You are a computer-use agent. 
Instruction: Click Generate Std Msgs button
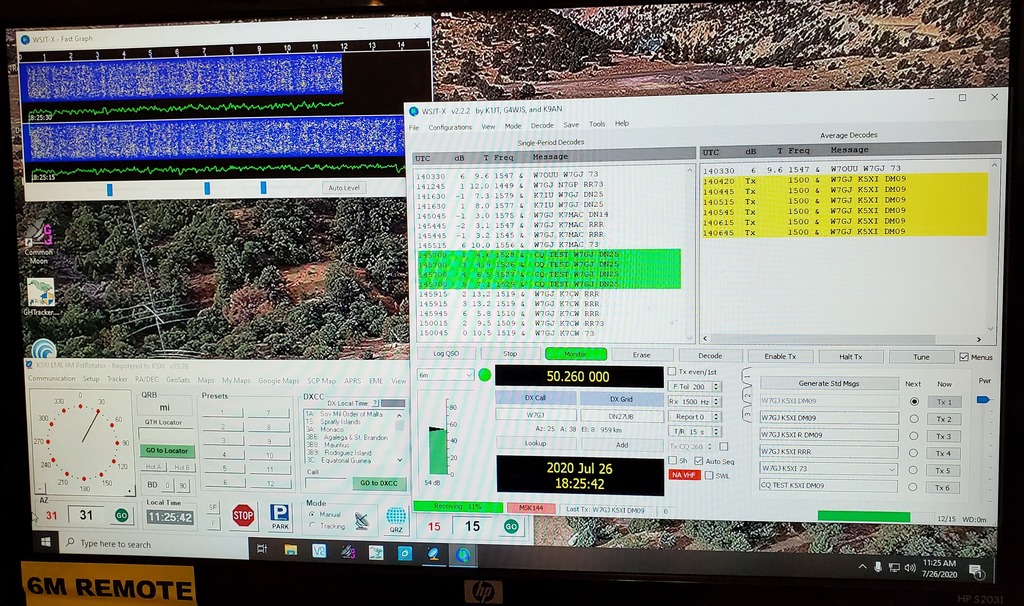click(828, 383)
